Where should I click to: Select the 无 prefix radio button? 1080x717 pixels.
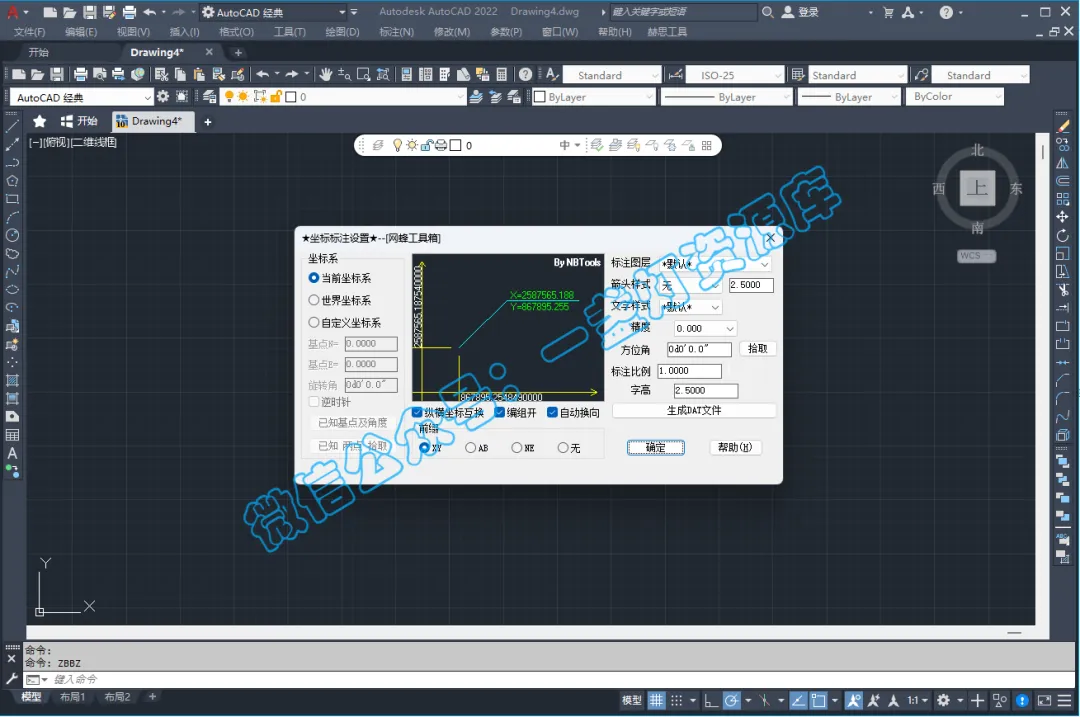[x=569, y=448]
